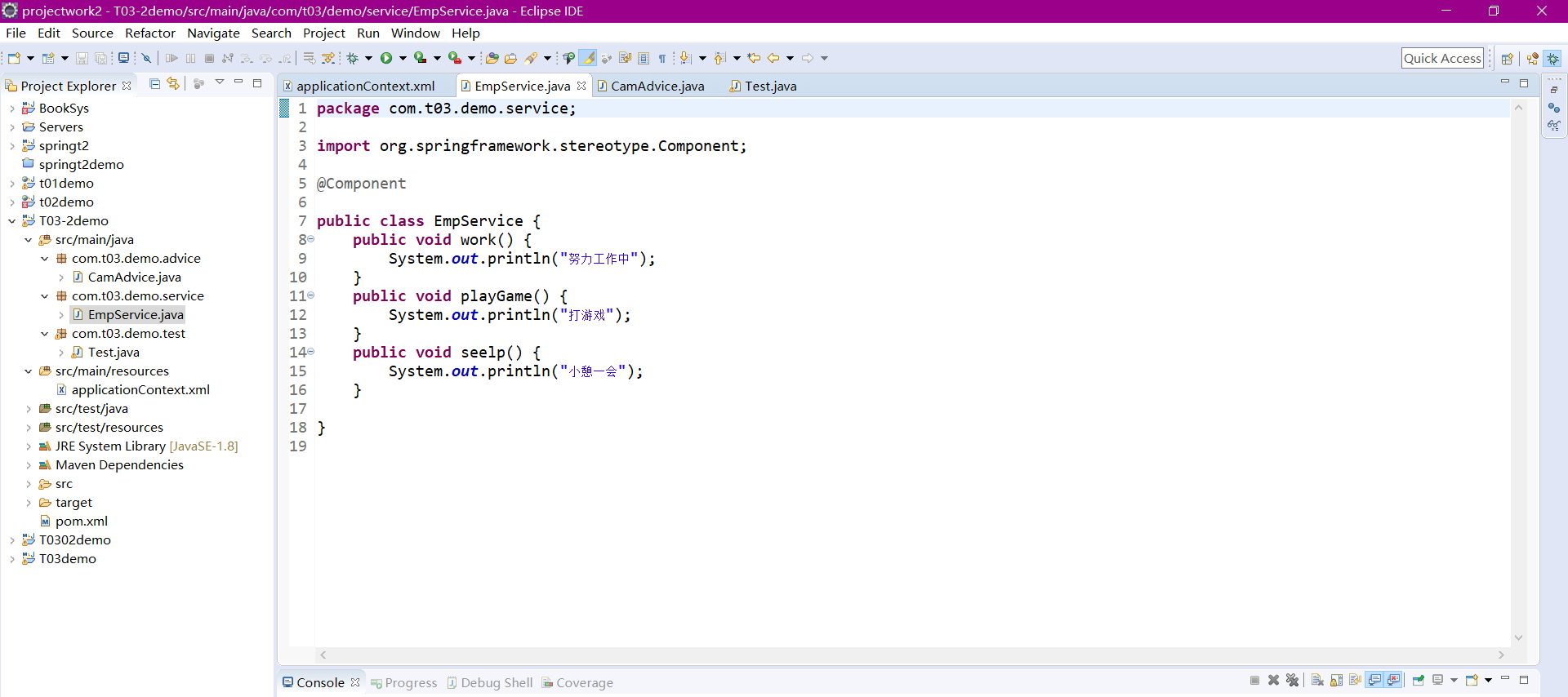
Task: Click the Forward navigation arrow
Action: [807, 58]
